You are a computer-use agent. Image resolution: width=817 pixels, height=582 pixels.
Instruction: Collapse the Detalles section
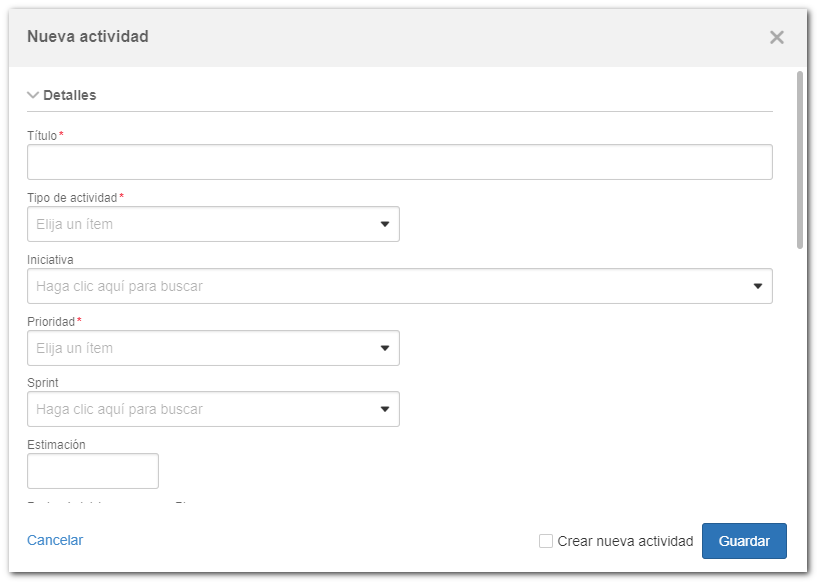pyautogui.click(x=33, y=95)
